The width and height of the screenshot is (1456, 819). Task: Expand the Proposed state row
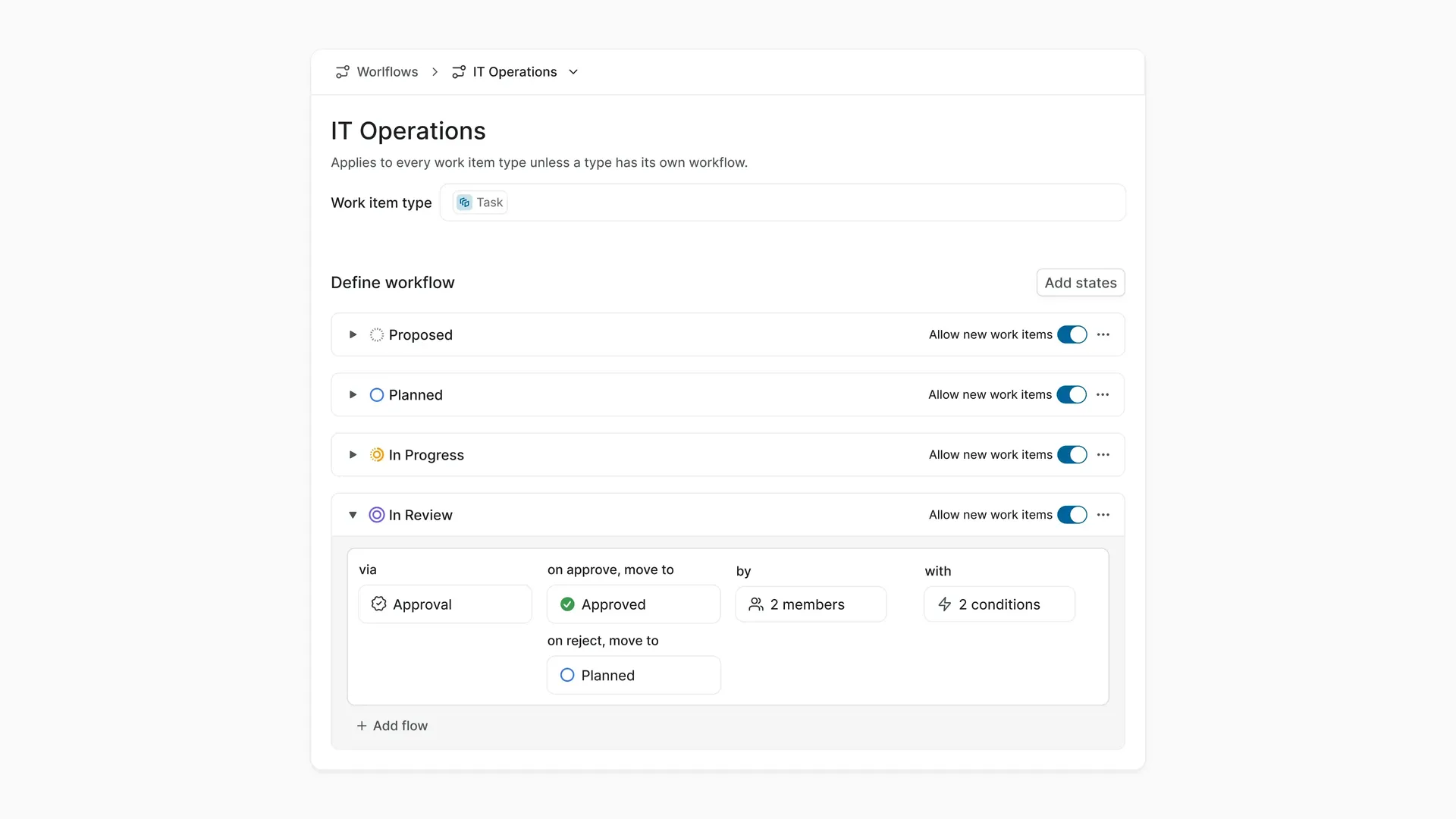[x=353, y=334]
